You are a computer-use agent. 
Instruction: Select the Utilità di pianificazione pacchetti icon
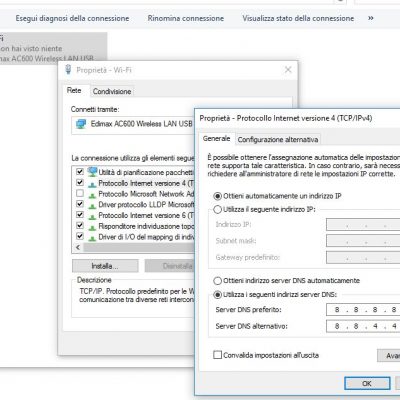click(x=92, y=172)
